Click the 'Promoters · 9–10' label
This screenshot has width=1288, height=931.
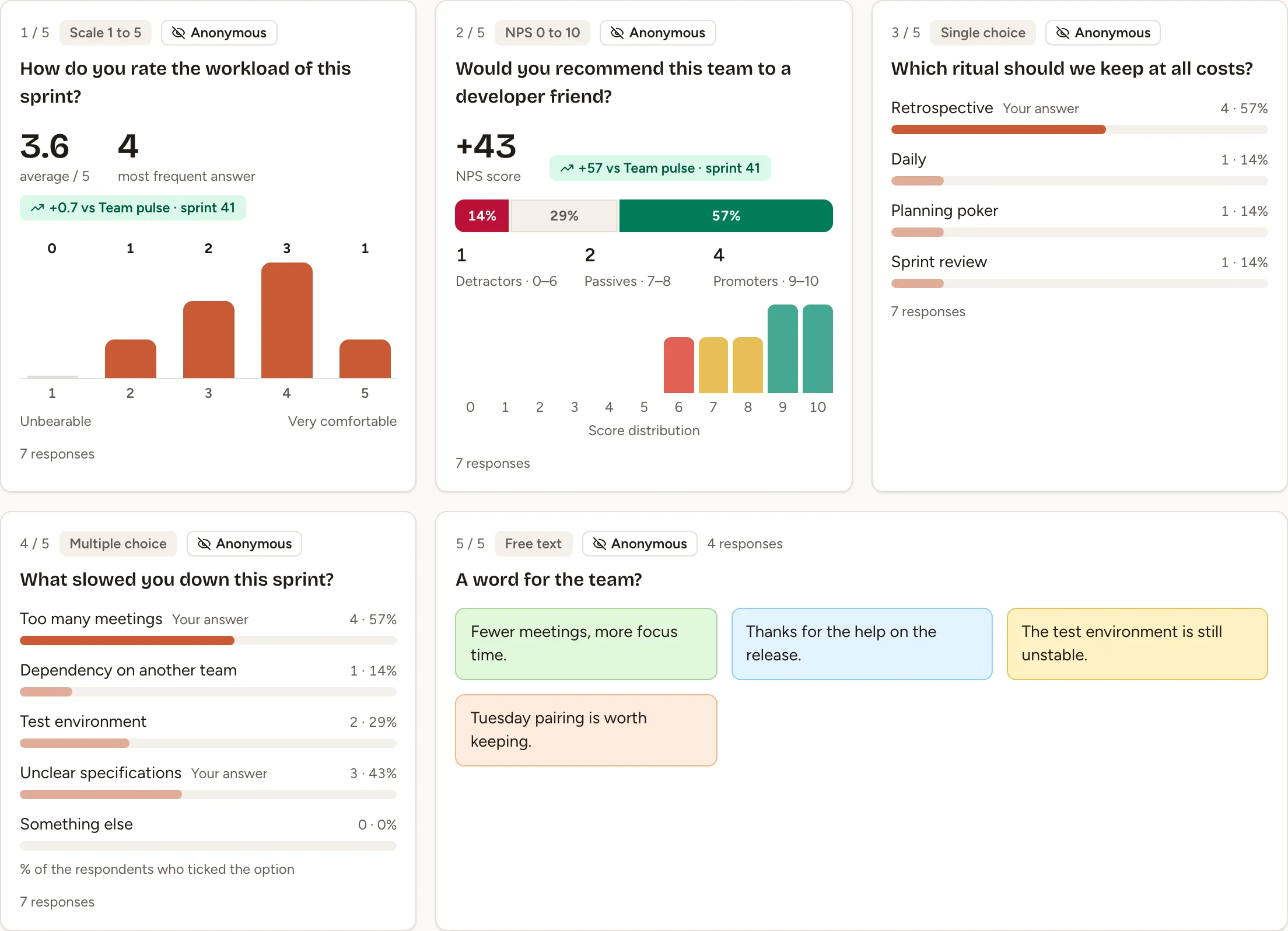[x=765, y=281]
